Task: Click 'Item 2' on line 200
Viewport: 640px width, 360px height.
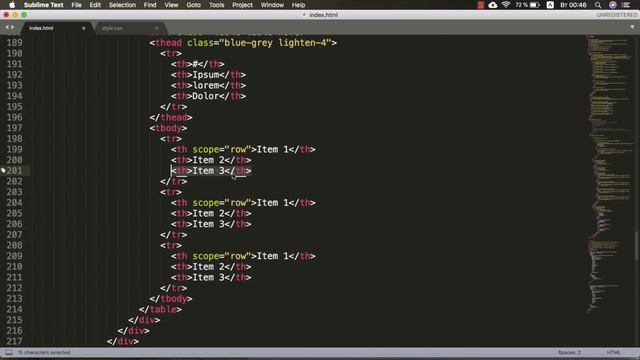Action: point(208,160)
